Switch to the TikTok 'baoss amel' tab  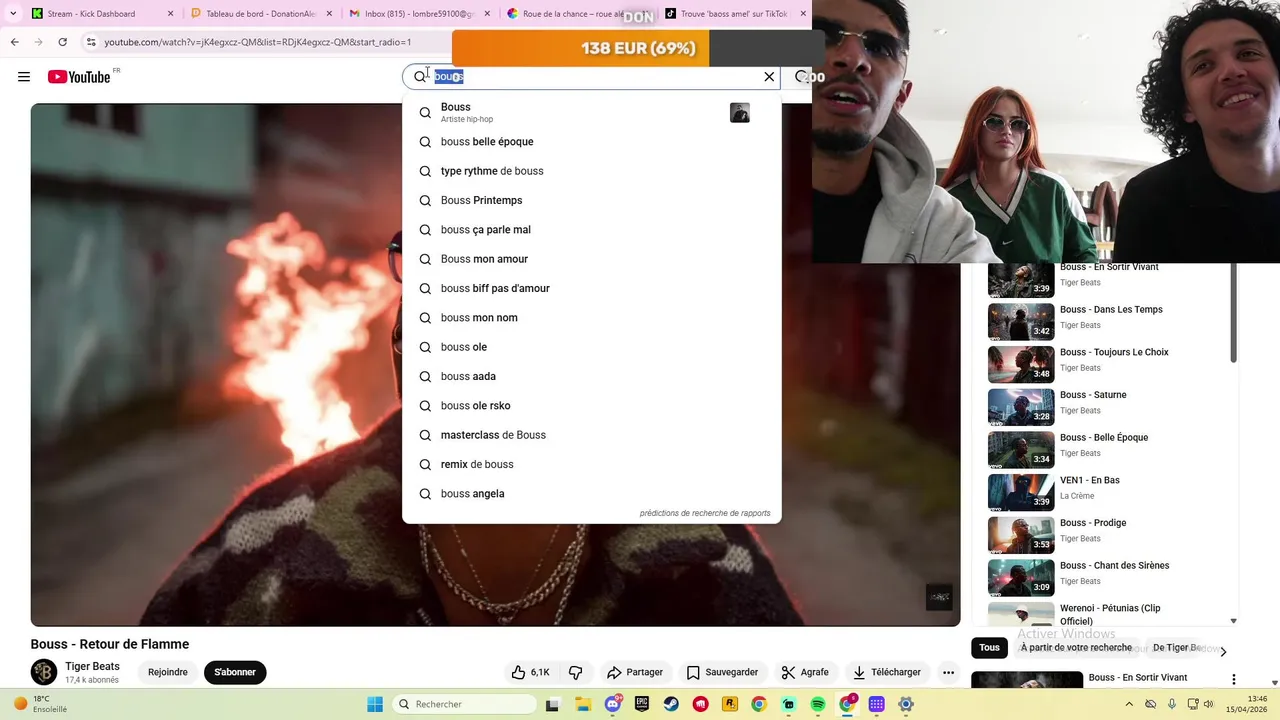coord(735,14)
